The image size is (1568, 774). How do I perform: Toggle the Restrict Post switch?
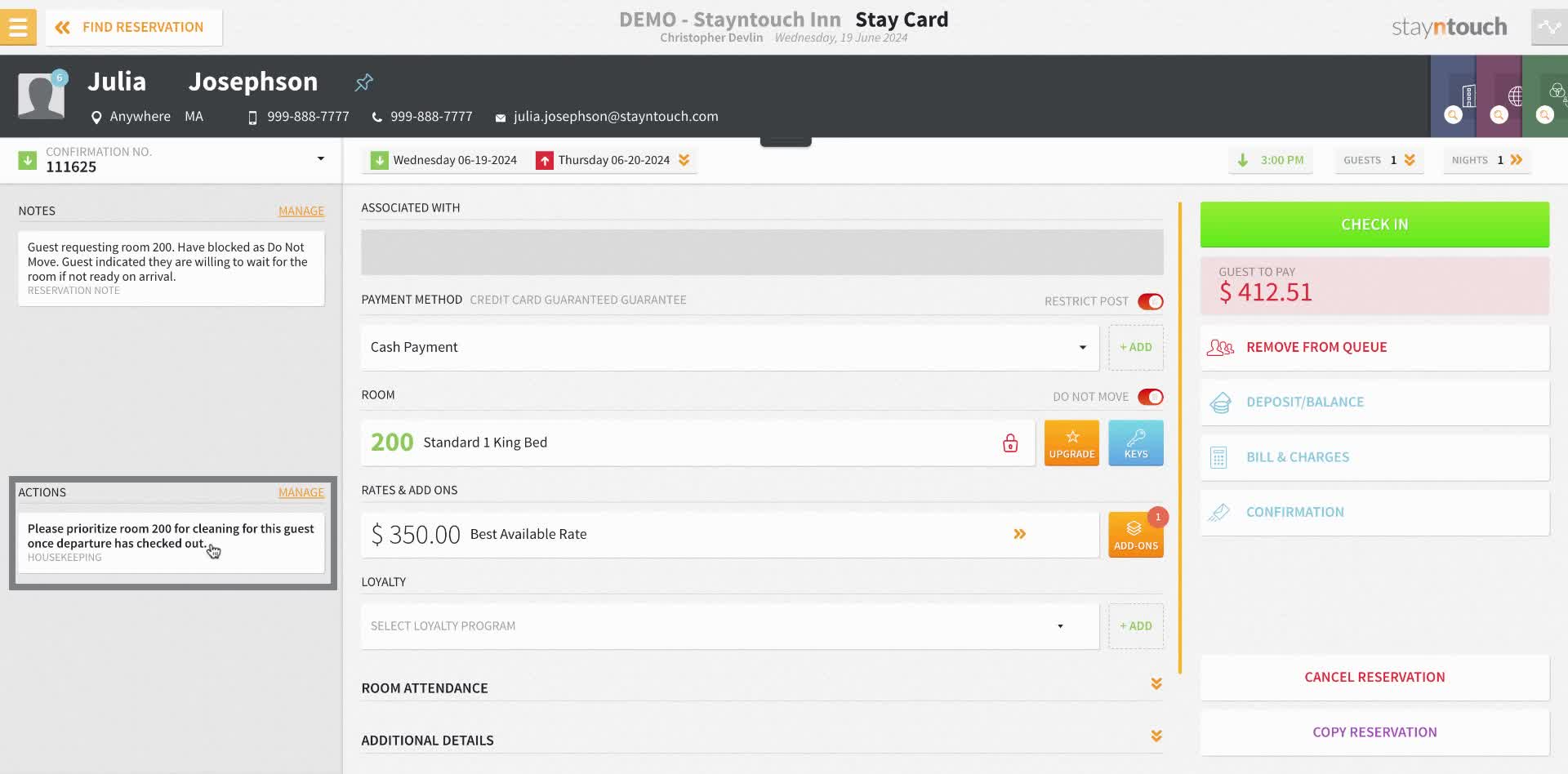[1151, 301]
